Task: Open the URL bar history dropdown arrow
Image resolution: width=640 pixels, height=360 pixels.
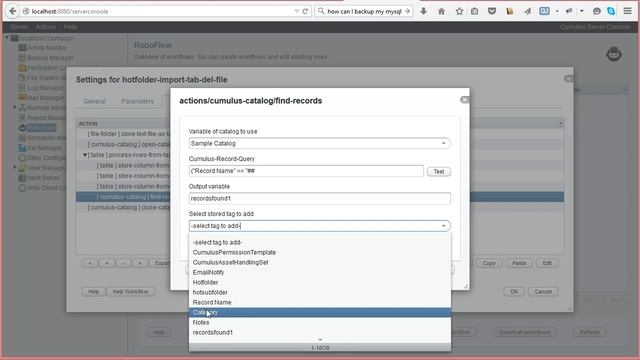Action: (x=296, y=11)
